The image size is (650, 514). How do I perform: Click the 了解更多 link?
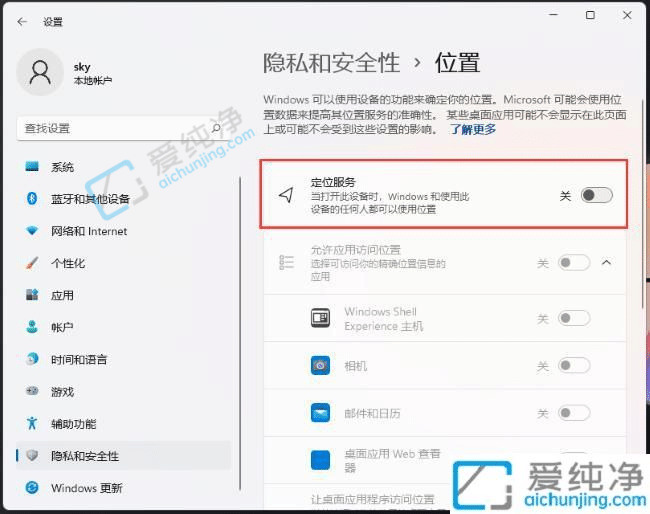(x=473, y=129)
